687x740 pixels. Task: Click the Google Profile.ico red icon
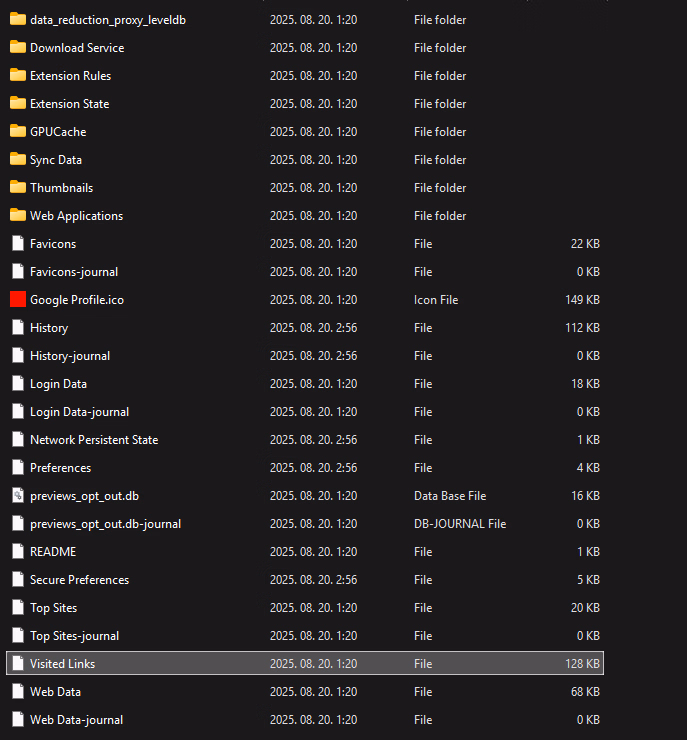click(17, 299)
